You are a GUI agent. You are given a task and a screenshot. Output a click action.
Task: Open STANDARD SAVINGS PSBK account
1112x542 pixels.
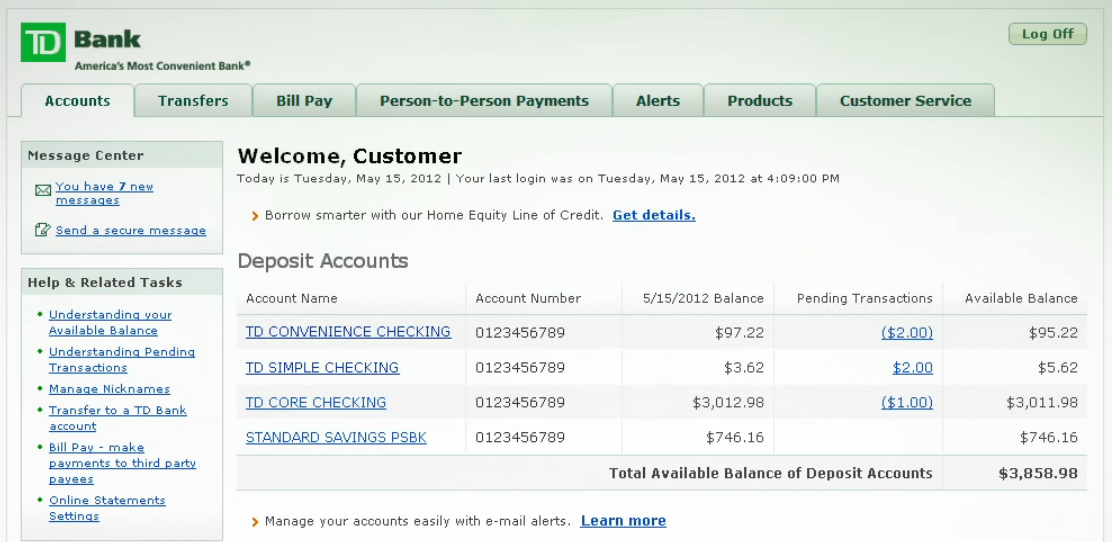coord(336,437)
